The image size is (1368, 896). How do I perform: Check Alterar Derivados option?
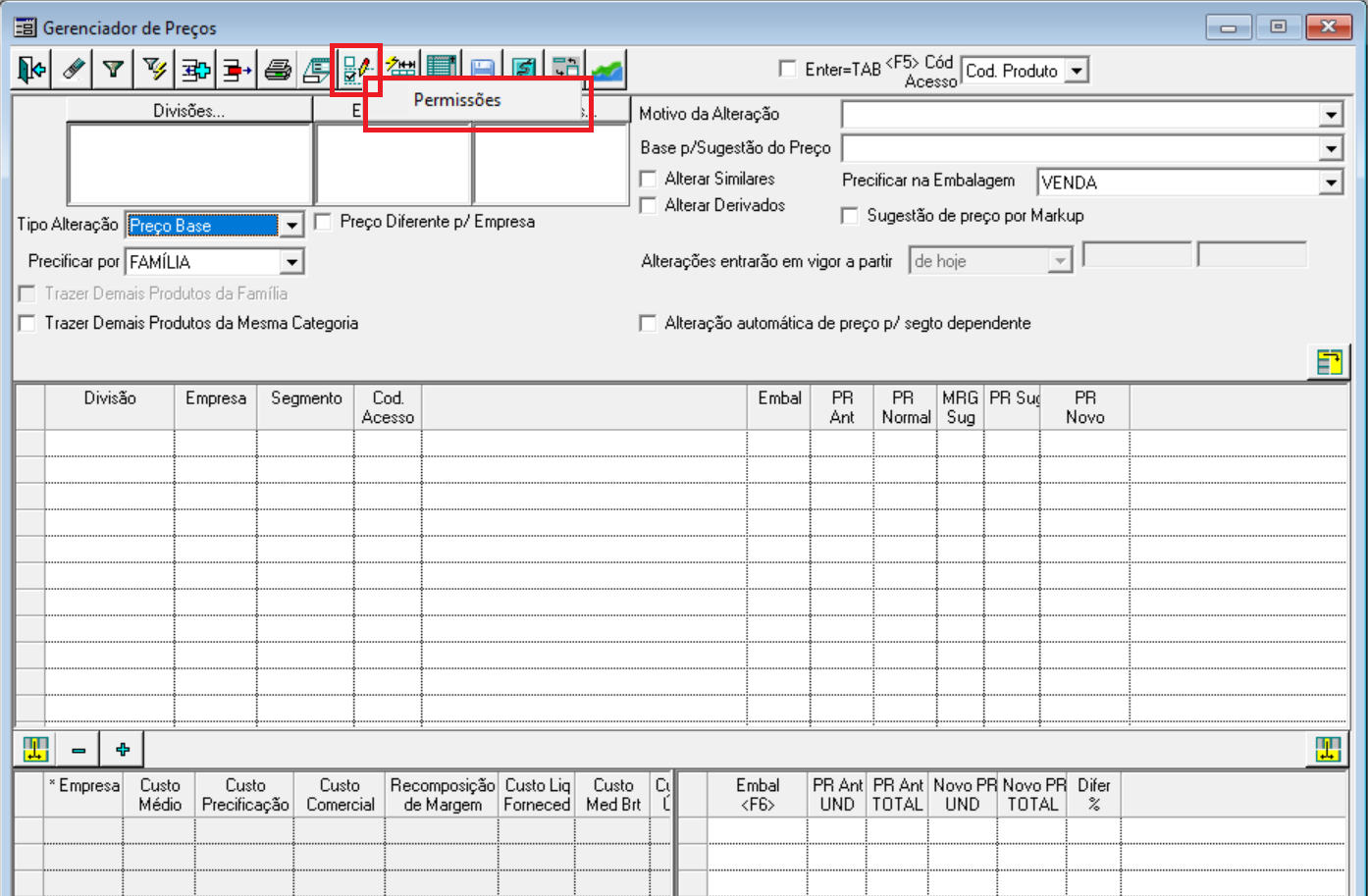(648, 205)
